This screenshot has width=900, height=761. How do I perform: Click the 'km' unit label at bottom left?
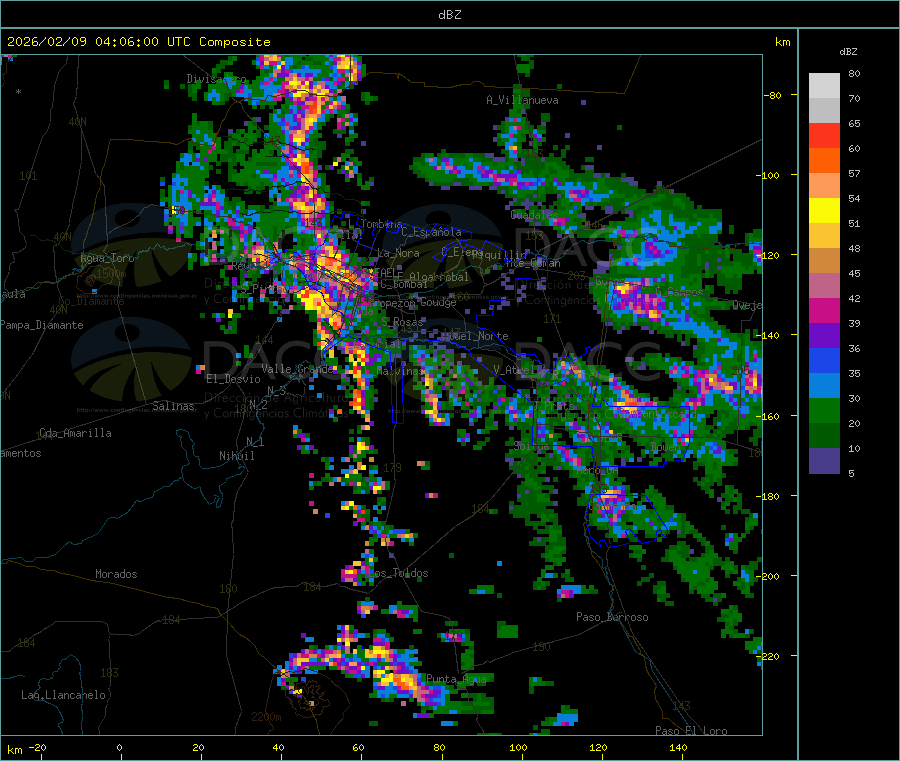click(14, 750)
